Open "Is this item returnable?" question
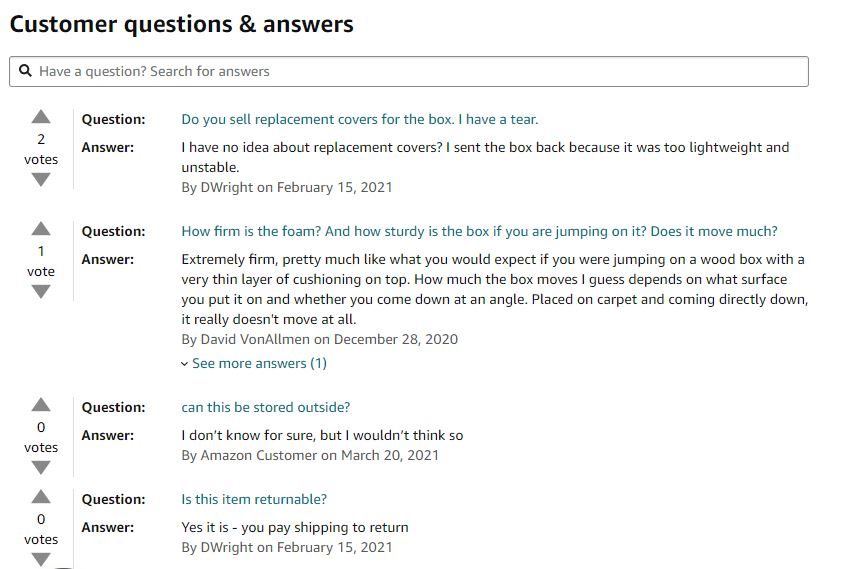The width and height of the screenshot is (846, 569). (254, 499)
